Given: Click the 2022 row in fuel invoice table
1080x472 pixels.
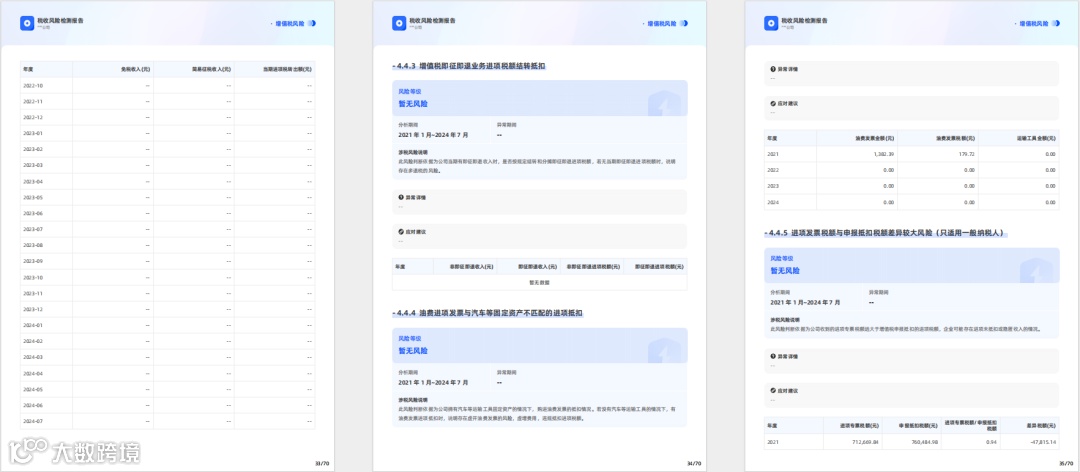Looking at the screenshot, I should pyautogui.click(x=911, y=170).
